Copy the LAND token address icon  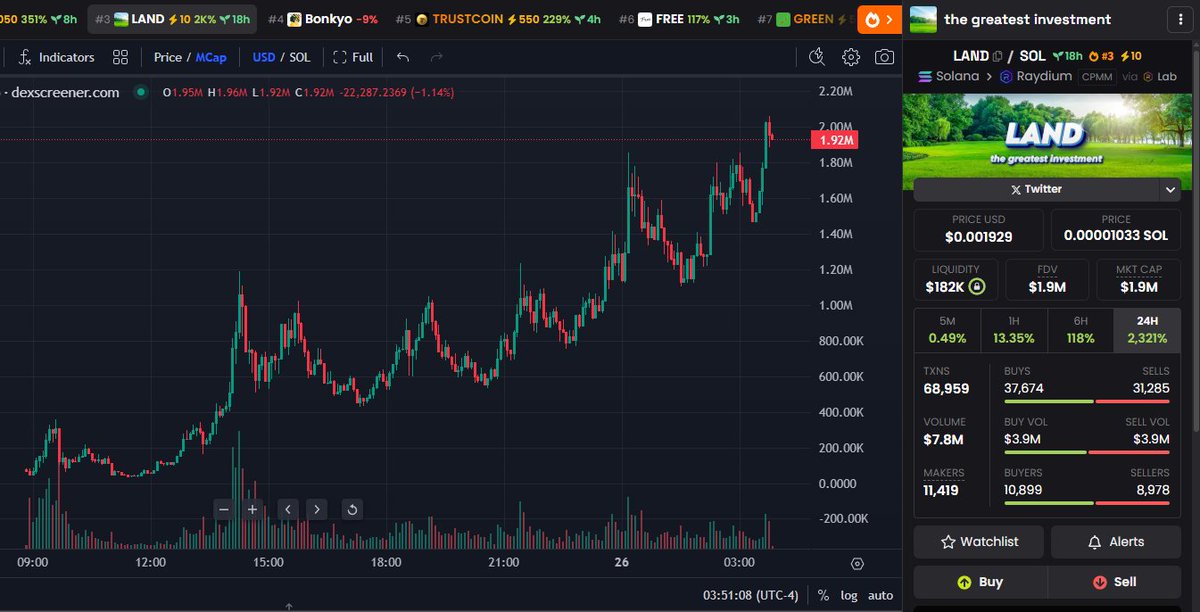coord(998,57)
